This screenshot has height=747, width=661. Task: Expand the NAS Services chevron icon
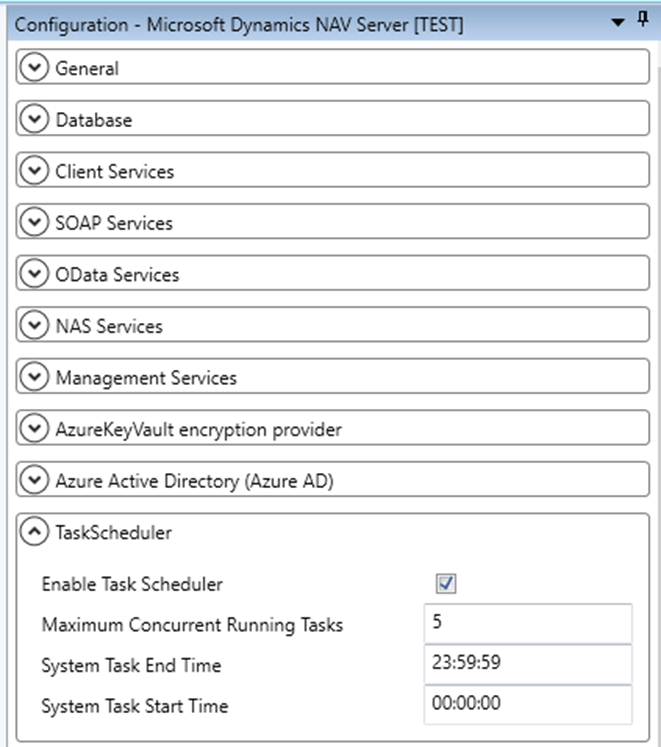pos(34,325)
